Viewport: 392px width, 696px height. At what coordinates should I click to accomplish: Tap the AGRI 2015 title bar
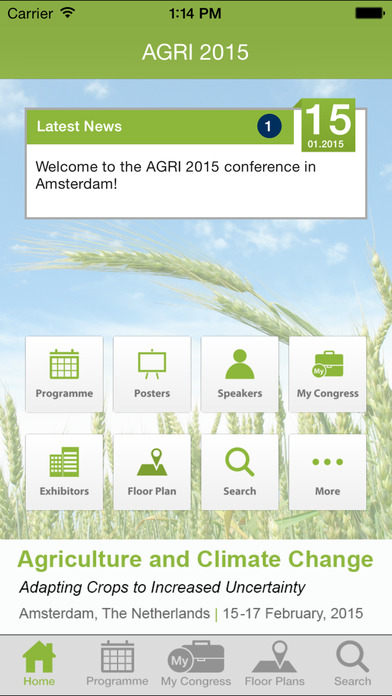pos(196,52)
